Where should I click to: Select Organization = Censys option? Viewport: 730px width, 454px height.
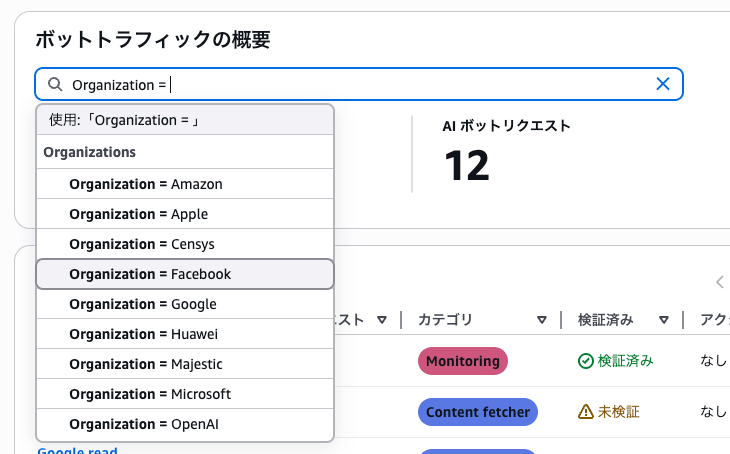coord(185,244)
